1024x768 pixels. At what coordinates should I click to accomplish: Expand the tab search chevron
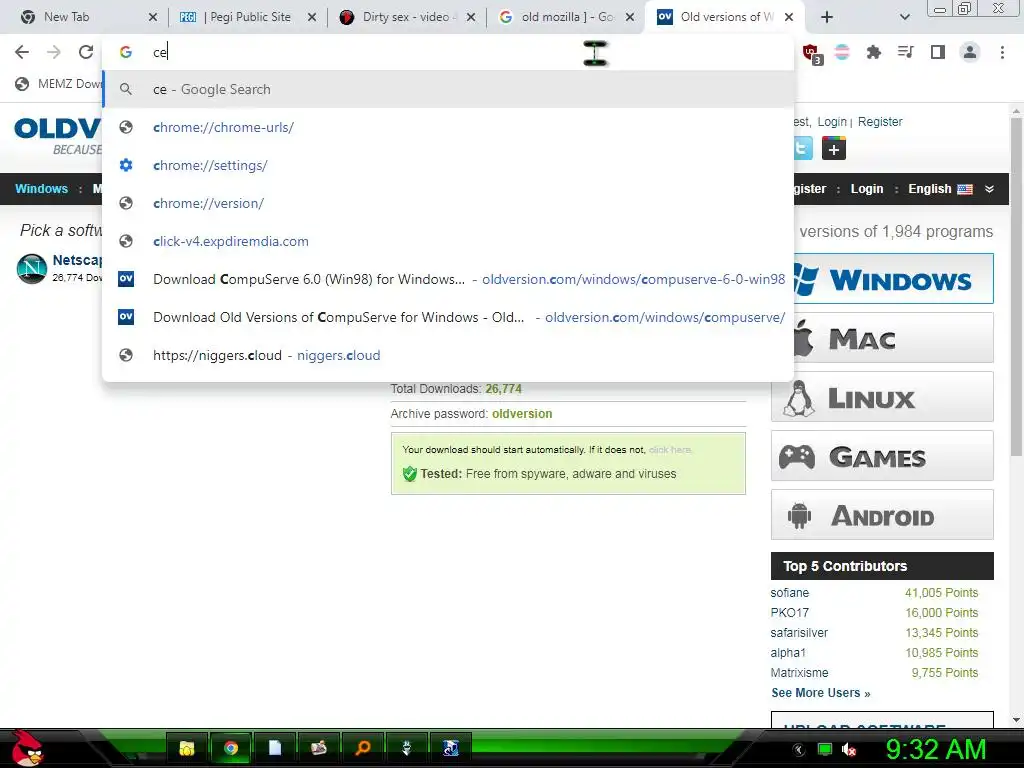904,17
